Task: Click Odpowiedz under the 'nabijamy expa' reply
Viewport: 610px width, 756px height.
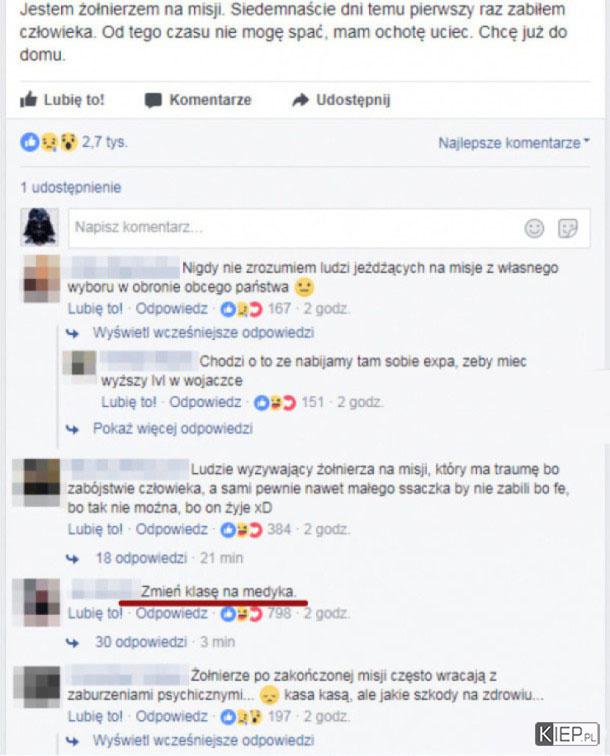Action: 205,402
